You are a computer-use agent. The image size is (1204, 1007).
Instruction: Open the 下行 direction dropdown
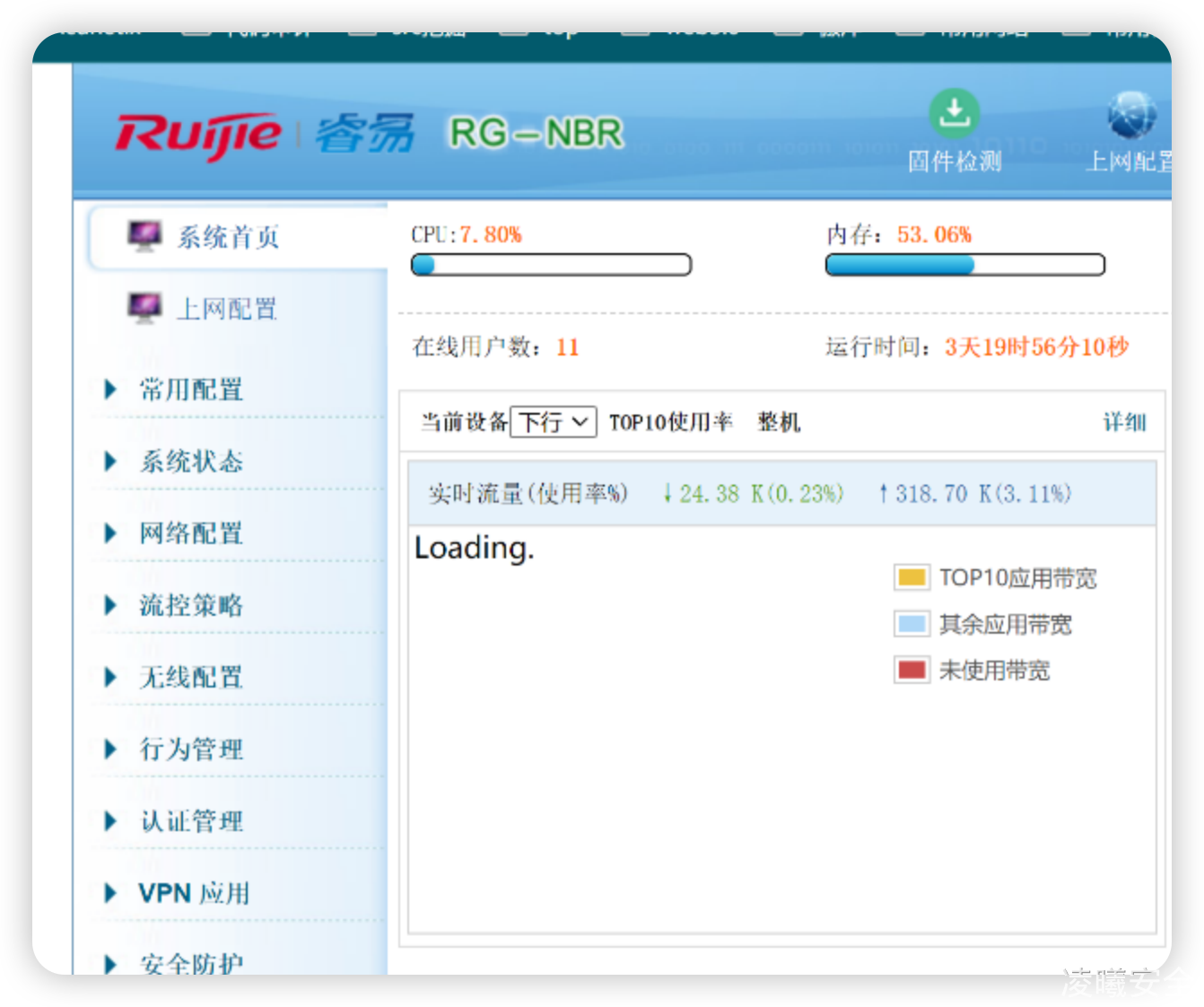point(553,422)
